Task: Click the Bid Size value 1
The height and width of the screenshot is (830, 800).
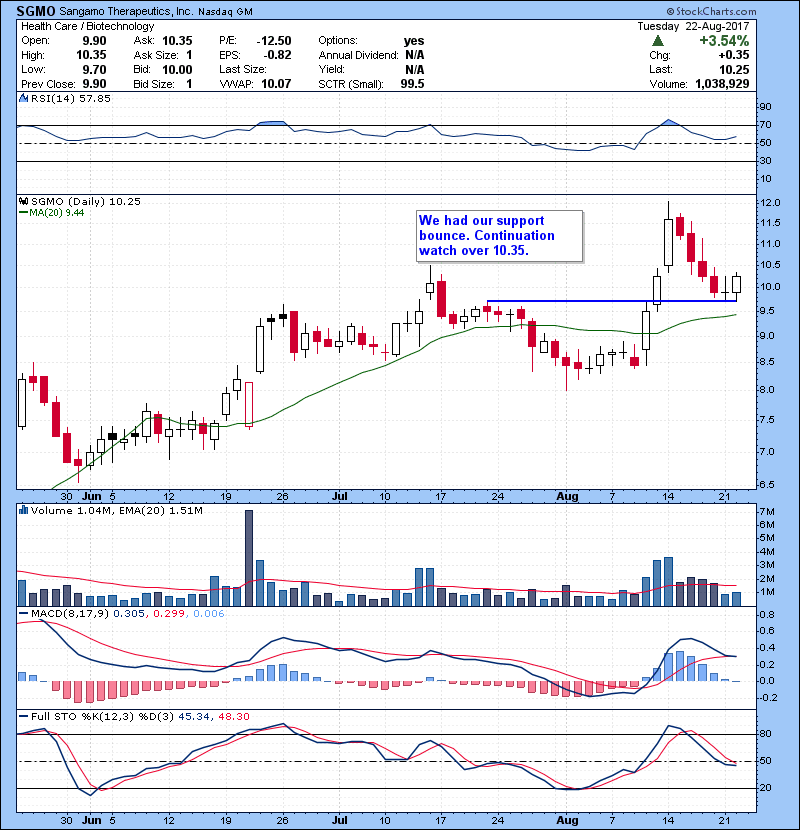Action: 189,84
